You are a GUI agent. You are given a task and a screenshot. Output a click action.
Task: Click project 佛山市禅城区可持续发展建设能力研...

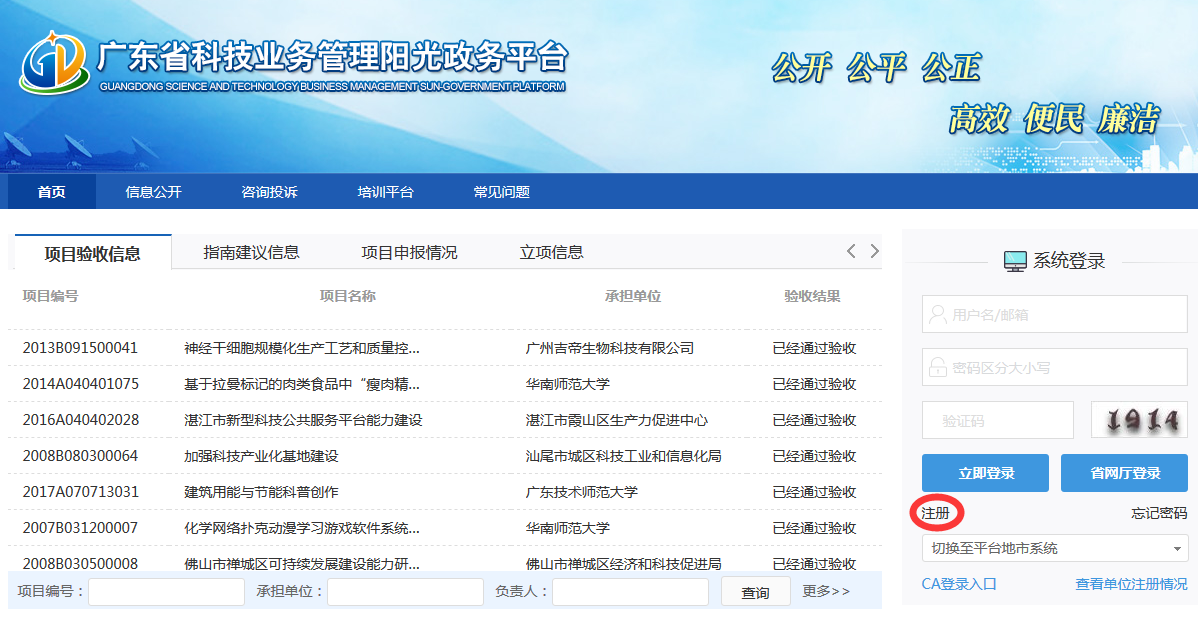click(302, 564)
